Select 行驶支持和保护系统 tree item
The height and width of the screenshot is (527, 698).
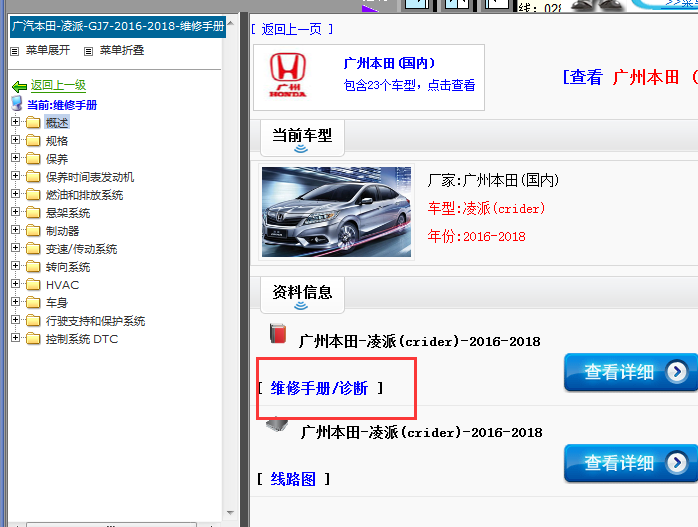95,321
